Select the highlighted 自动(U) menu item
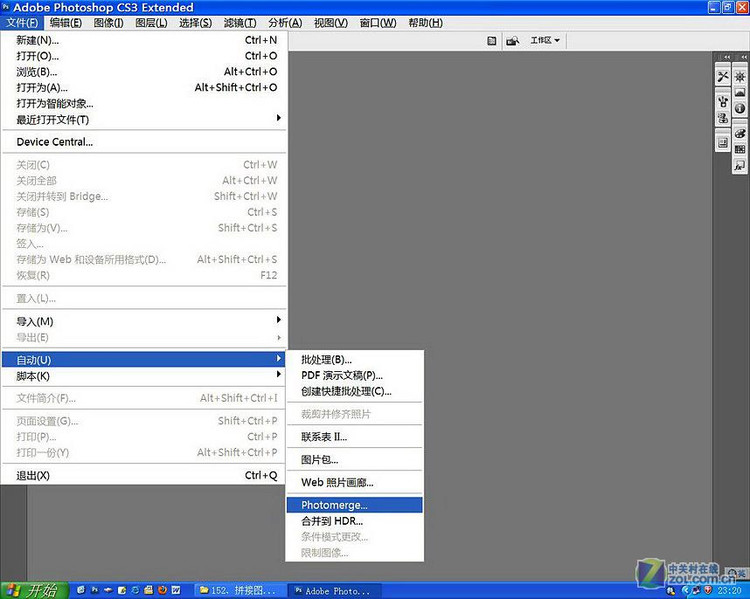The image size is (750, 599). coord(143,359)
